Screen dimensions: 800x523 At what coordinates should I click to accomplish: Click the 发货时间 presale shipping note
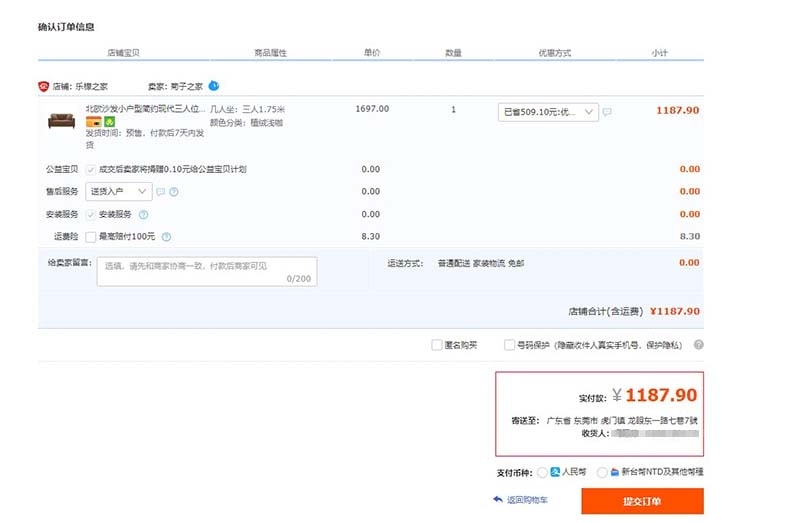point(145,139)
